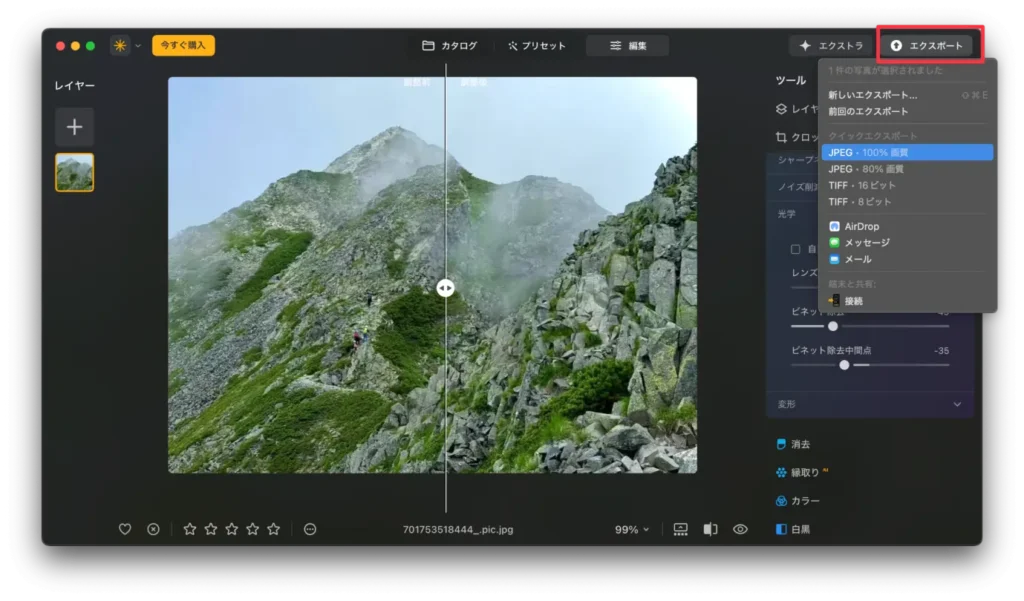Screen dimensions: 1024x601
Task: Switch to the カタログ tab
Action: click(x=450, y=44)
